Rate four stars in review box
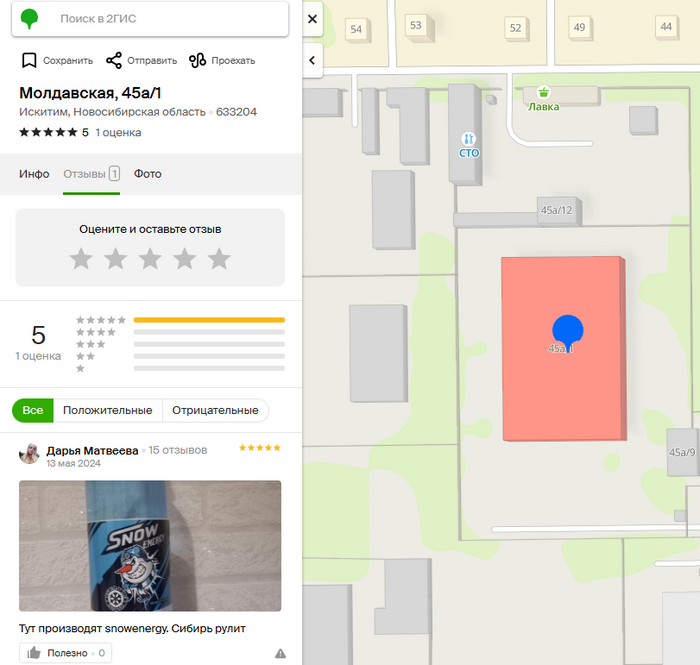The height and width of the screenshot is (665, 700). [x=185, y=259]
